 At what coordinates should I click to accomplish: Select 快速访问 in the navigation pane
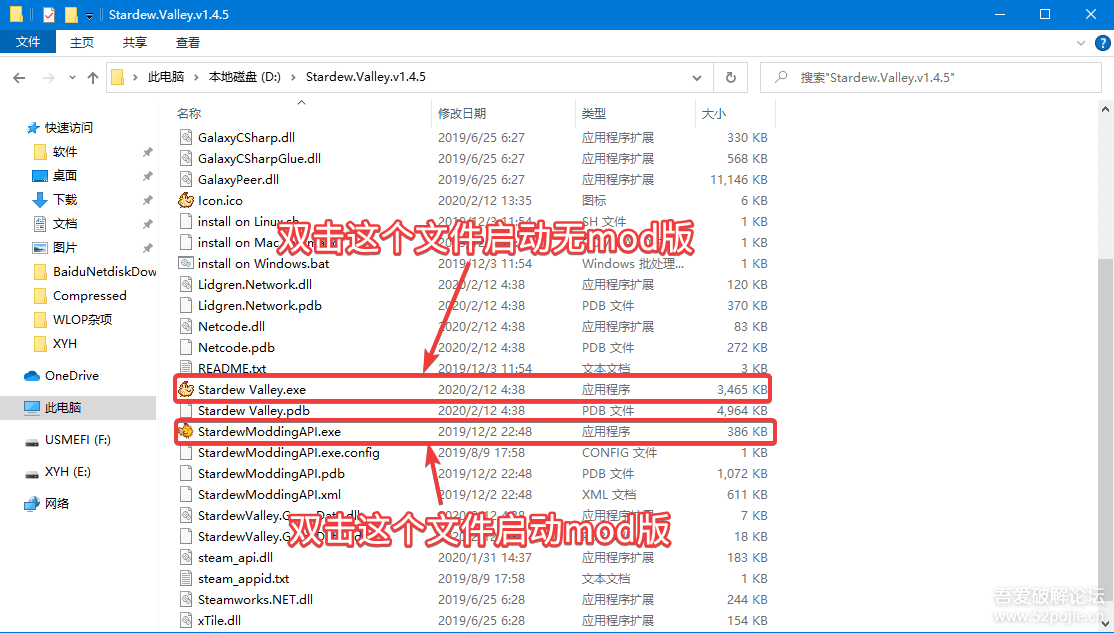tap(68, 128)
